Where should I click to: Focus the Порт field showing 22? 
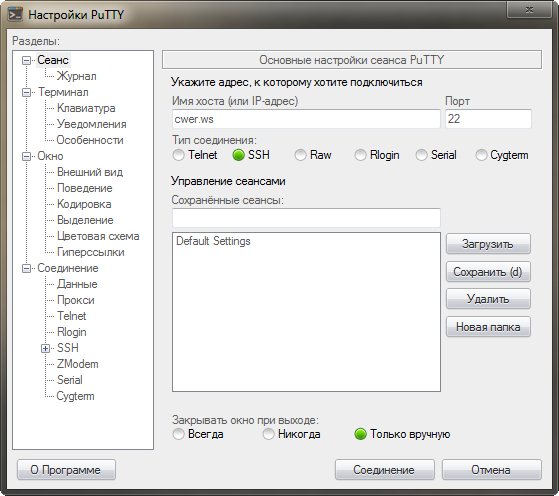488,119
